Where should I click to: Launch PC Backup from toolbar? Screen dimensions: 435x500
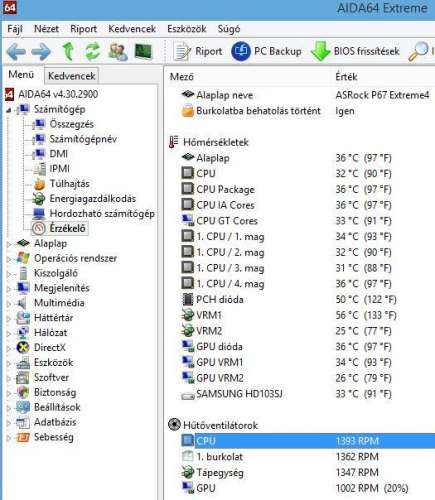[x=266, y=51]
